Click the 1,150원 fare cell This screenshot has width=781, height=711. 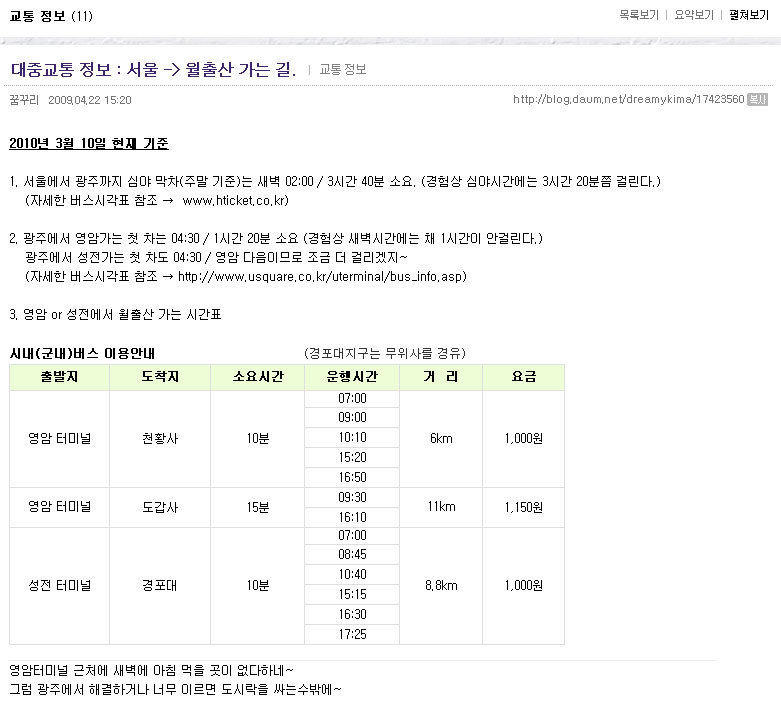coord(523,507)
